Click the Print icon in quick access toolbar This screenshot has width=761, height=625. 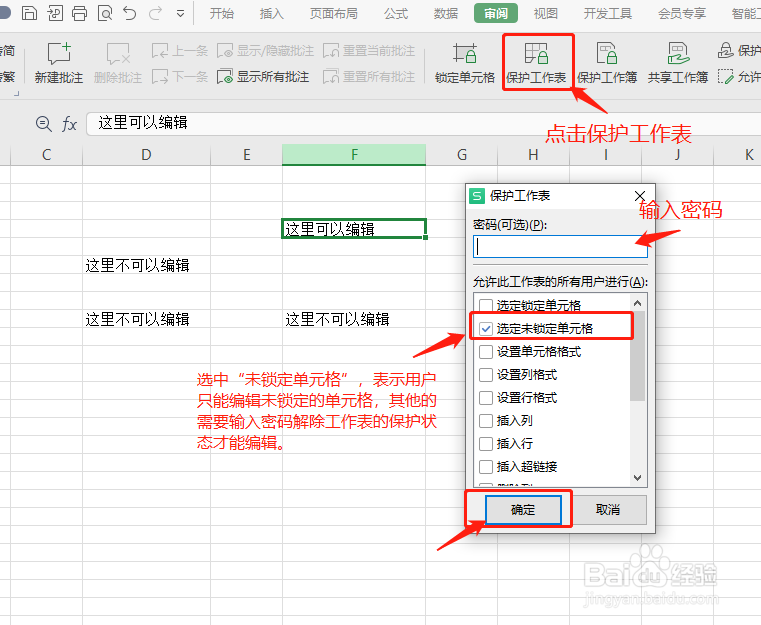80,13
